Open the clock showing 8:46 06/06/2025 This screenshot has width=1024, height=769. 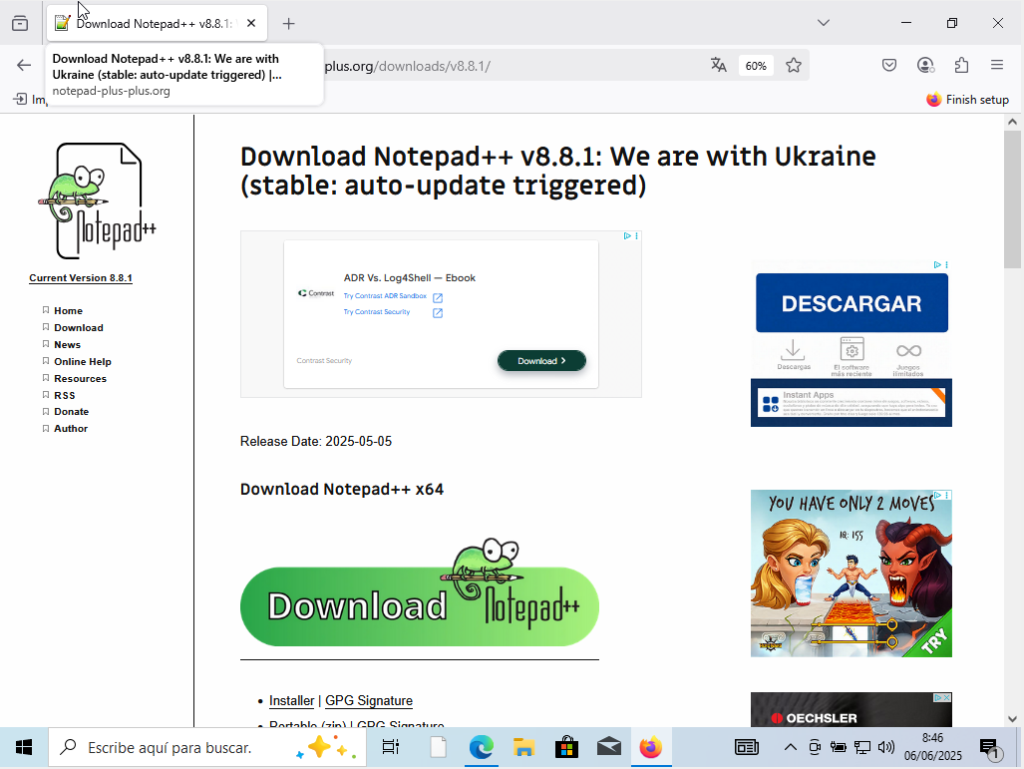point(933,747)
